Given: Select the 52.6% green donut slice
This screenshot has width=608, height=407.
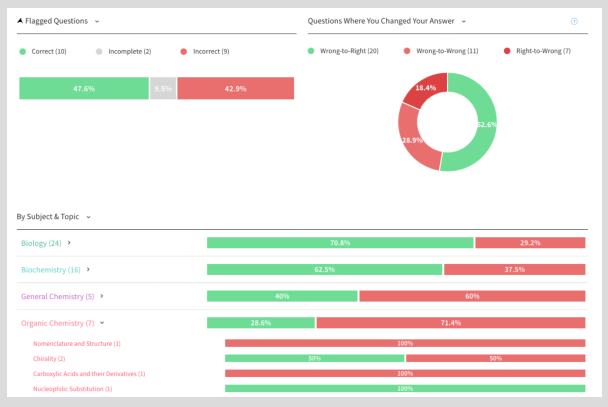Looking at the screenshot, I should click(x=486, y=124).
